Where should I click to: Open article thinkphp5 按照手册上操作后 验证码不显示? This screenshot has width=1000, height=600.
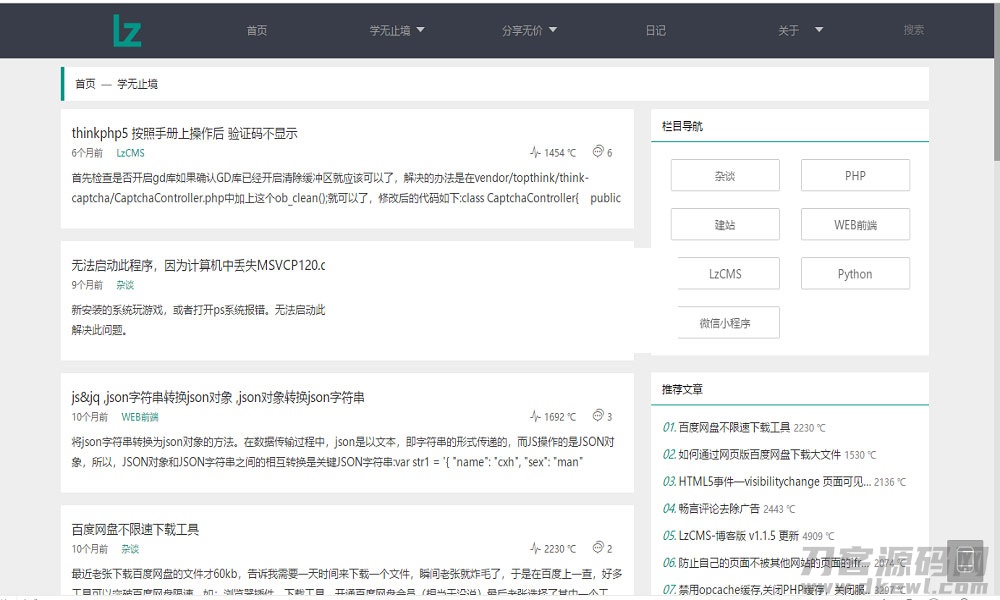point(184,133)
